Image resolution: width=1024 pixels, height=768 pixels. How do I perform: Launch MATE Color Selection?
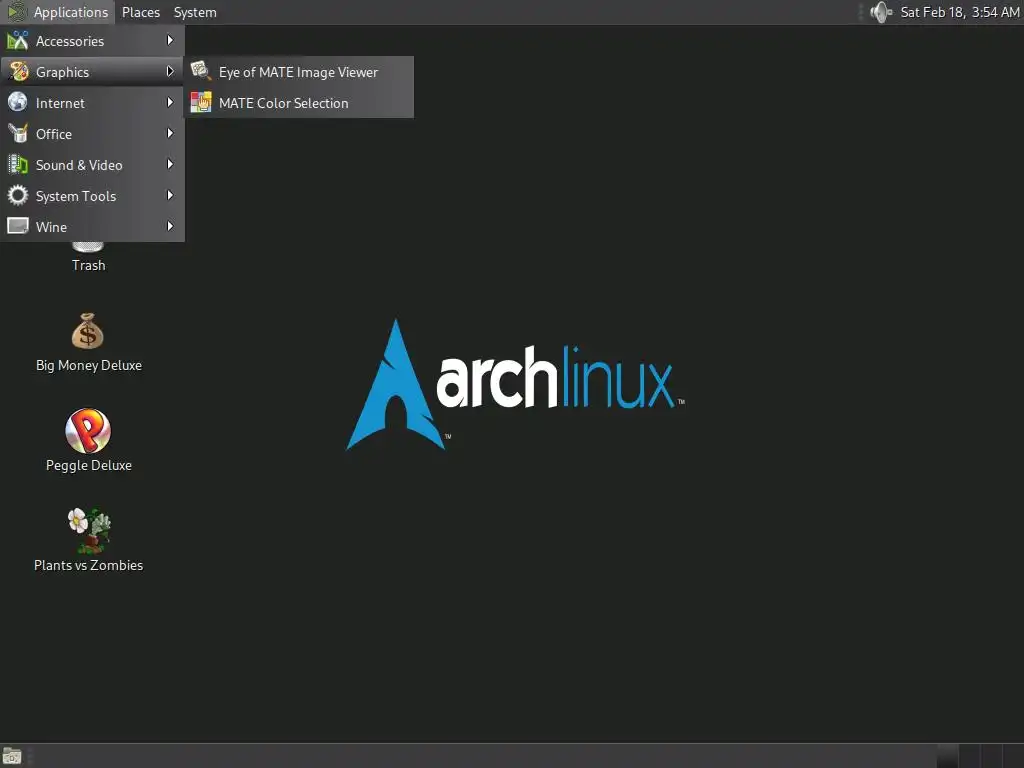[x=299, y=103]
